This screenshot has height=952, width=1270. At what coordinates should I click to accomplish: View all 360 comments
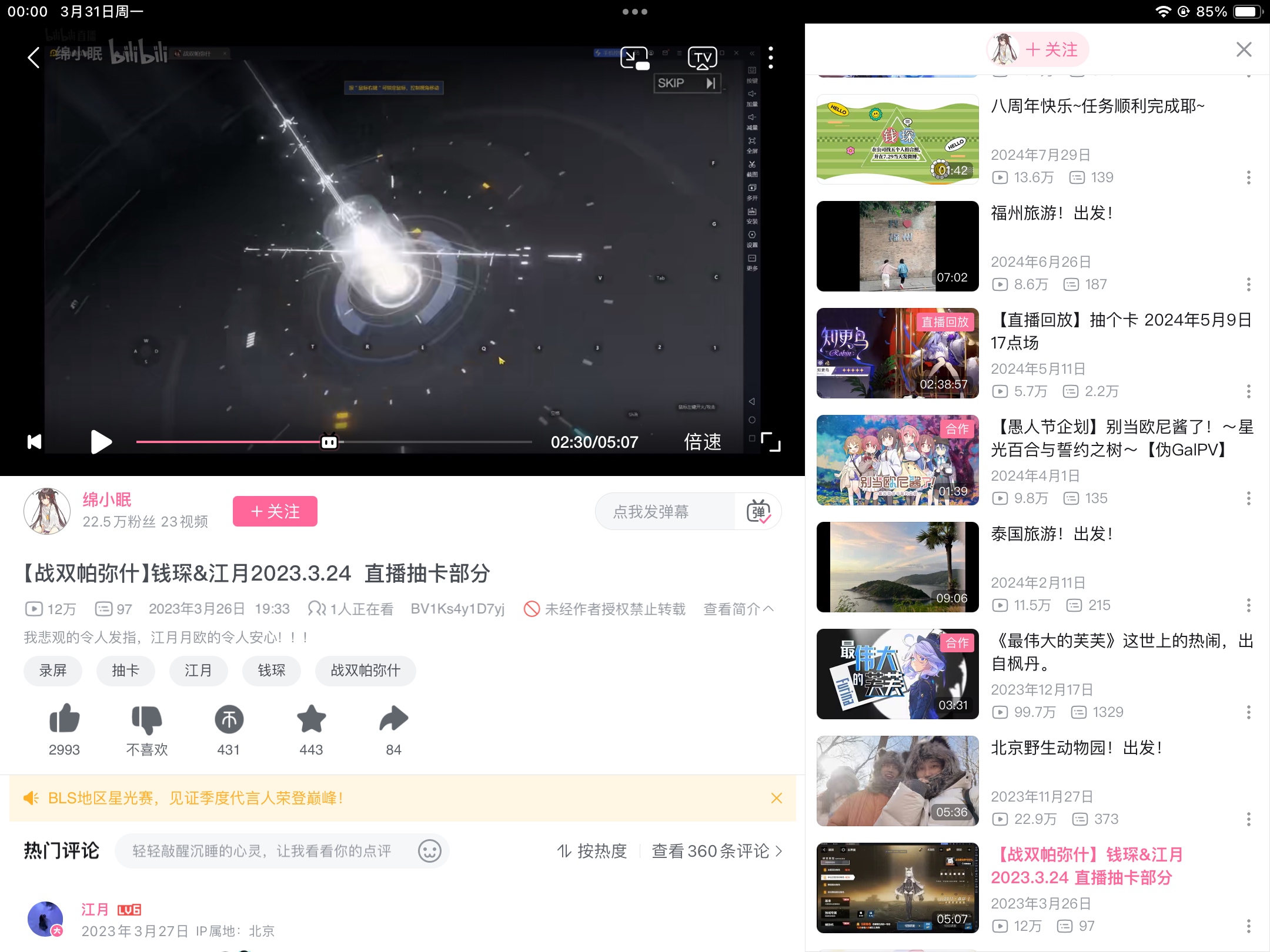[x=717, y=851]
